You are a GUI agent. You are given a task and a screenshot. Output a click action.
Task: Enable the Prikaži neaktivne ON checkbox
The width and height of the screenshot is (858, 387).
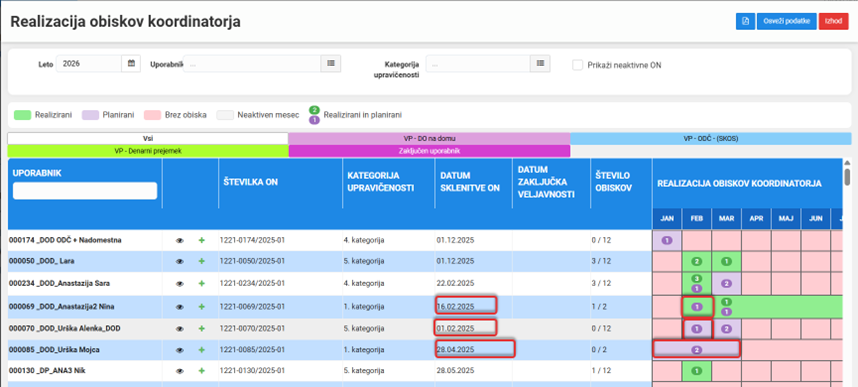pos(577,65)
